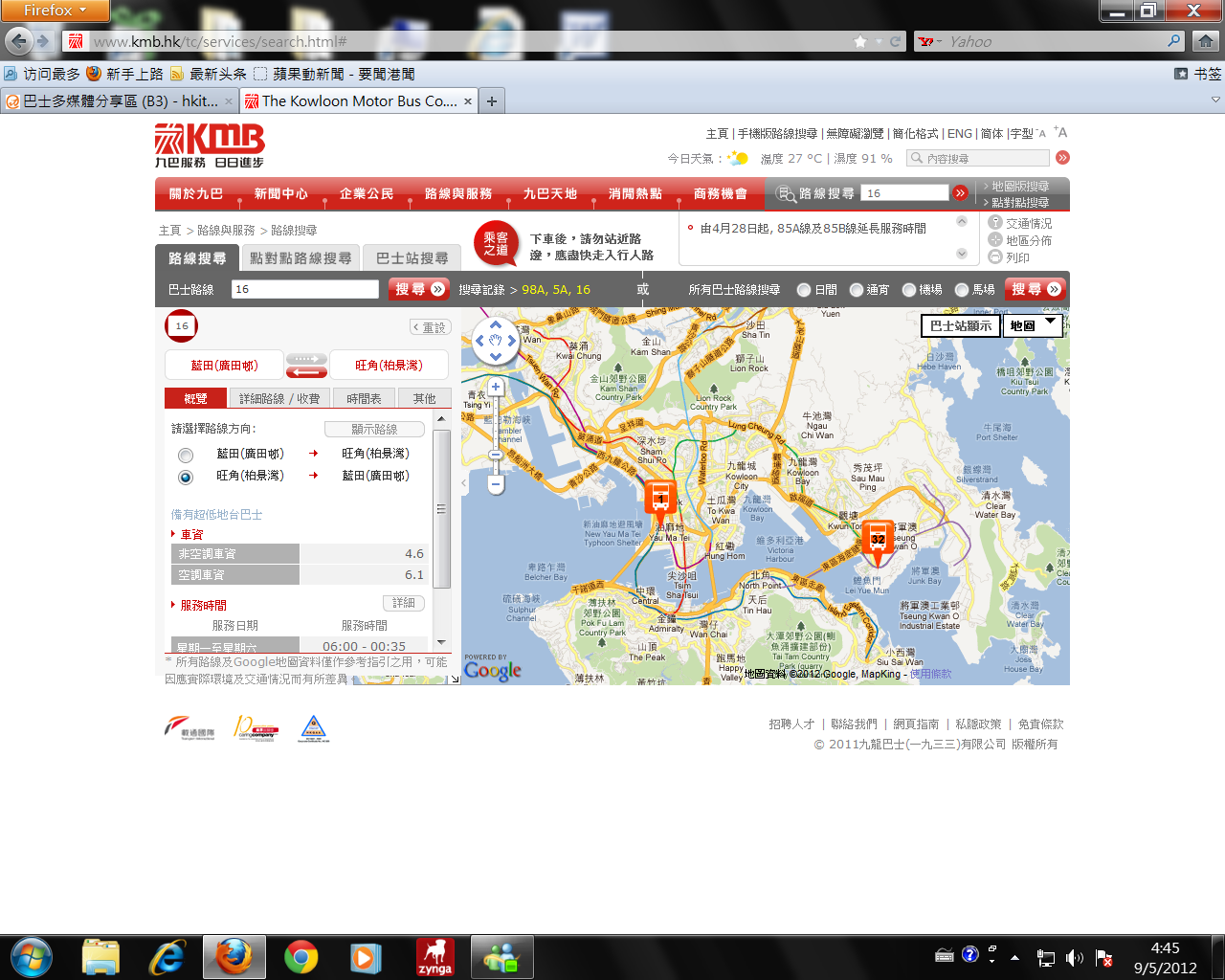Viewport: 1225px width, 980px height.
Task: Open the 點對點路線搜尋 tab
Action: pyautogui.click(x=301, y=258)
